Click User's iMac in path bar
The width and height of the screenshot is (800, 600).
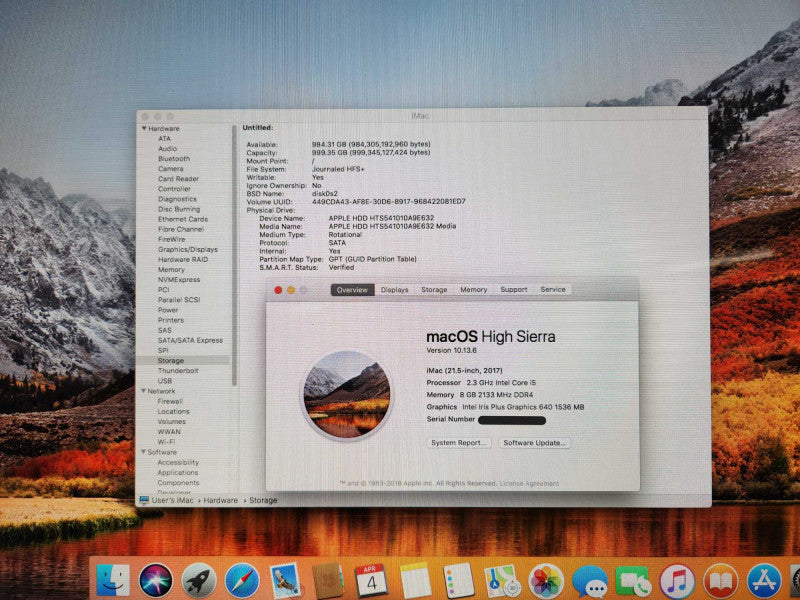point(172,501)
